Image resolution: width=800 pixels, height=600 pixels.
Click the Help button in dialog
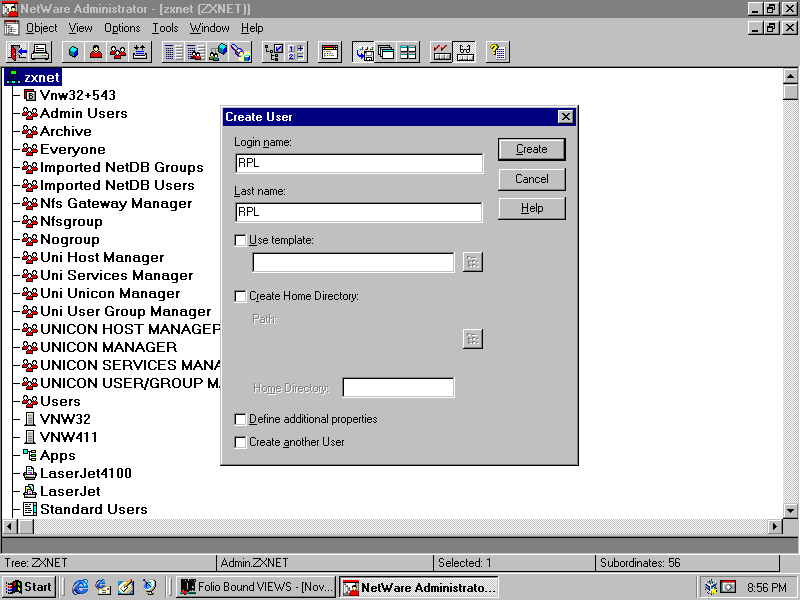pos(532,209)
